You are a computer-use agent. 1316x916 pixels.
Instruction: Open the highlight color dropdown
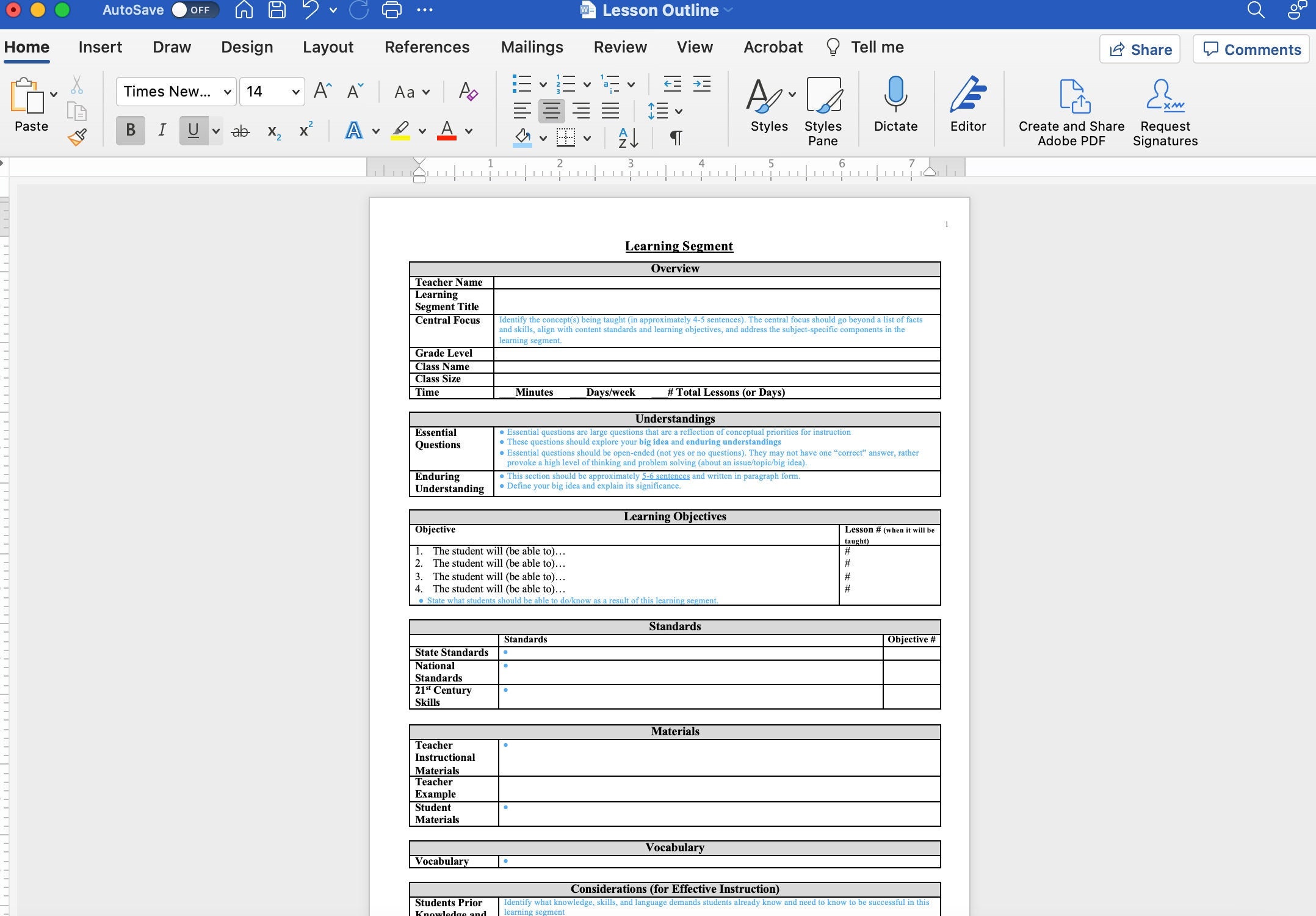423,130
